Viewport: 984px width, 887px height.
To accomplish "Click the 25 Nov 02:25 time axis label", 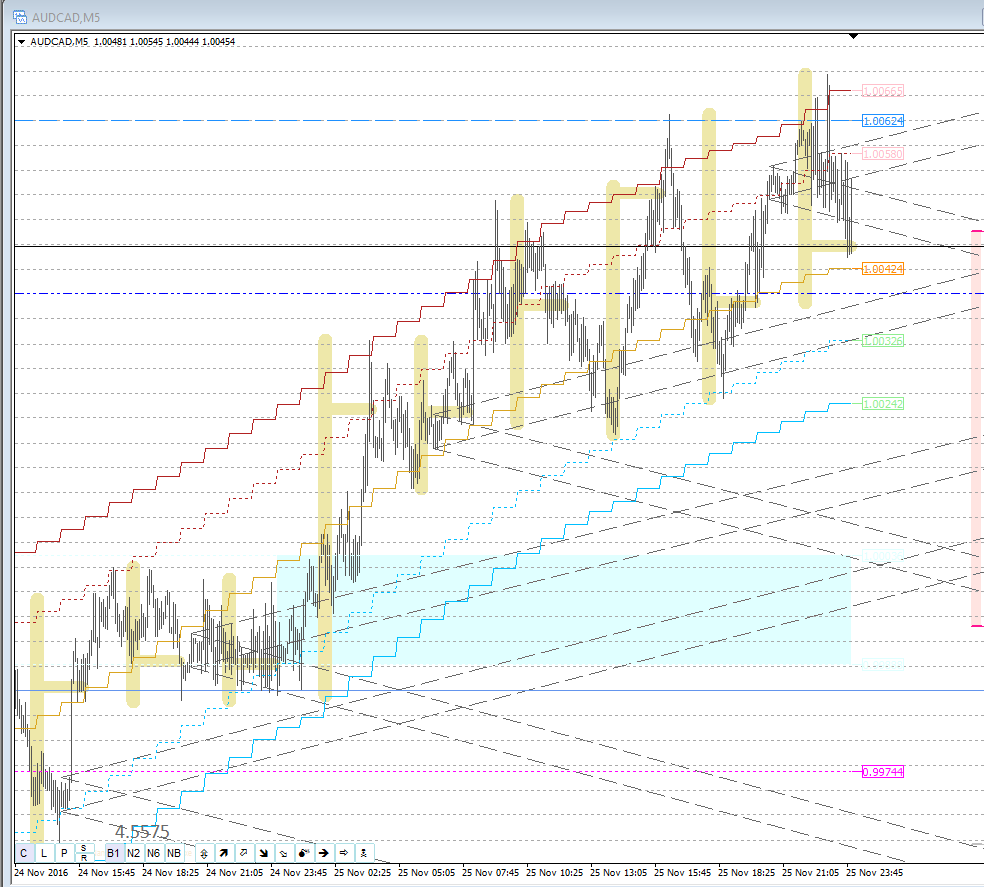I will tap(362, 873).
